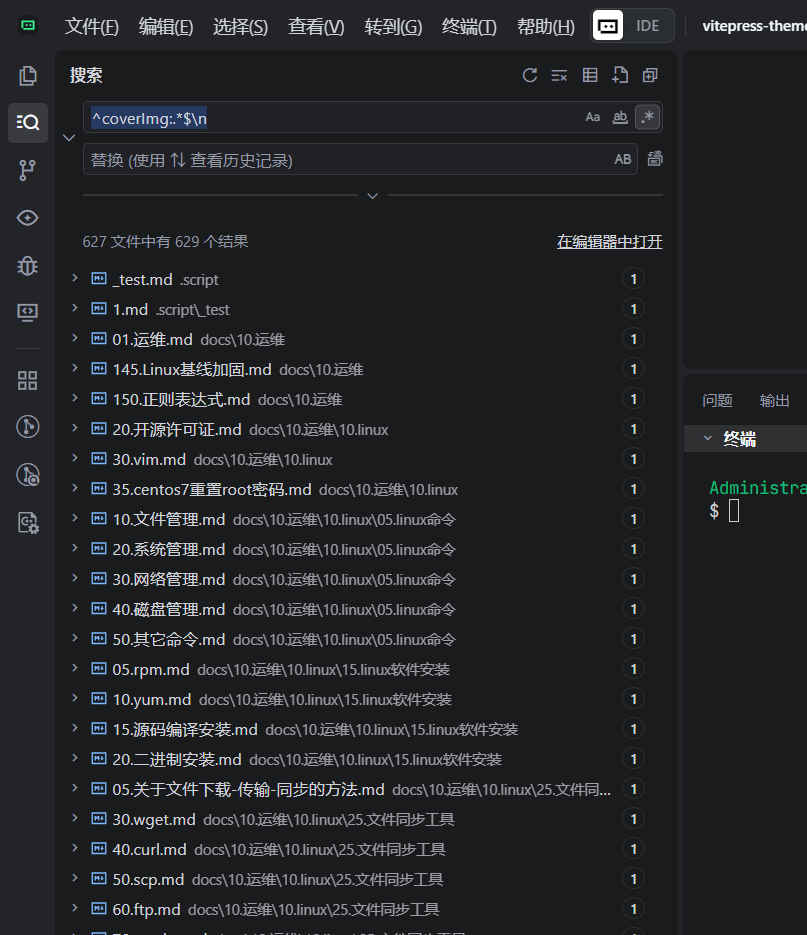Open the git history search icon
The width and height of the screenshot is (807, 935).
pyautogui.click(x=27, y=475)
